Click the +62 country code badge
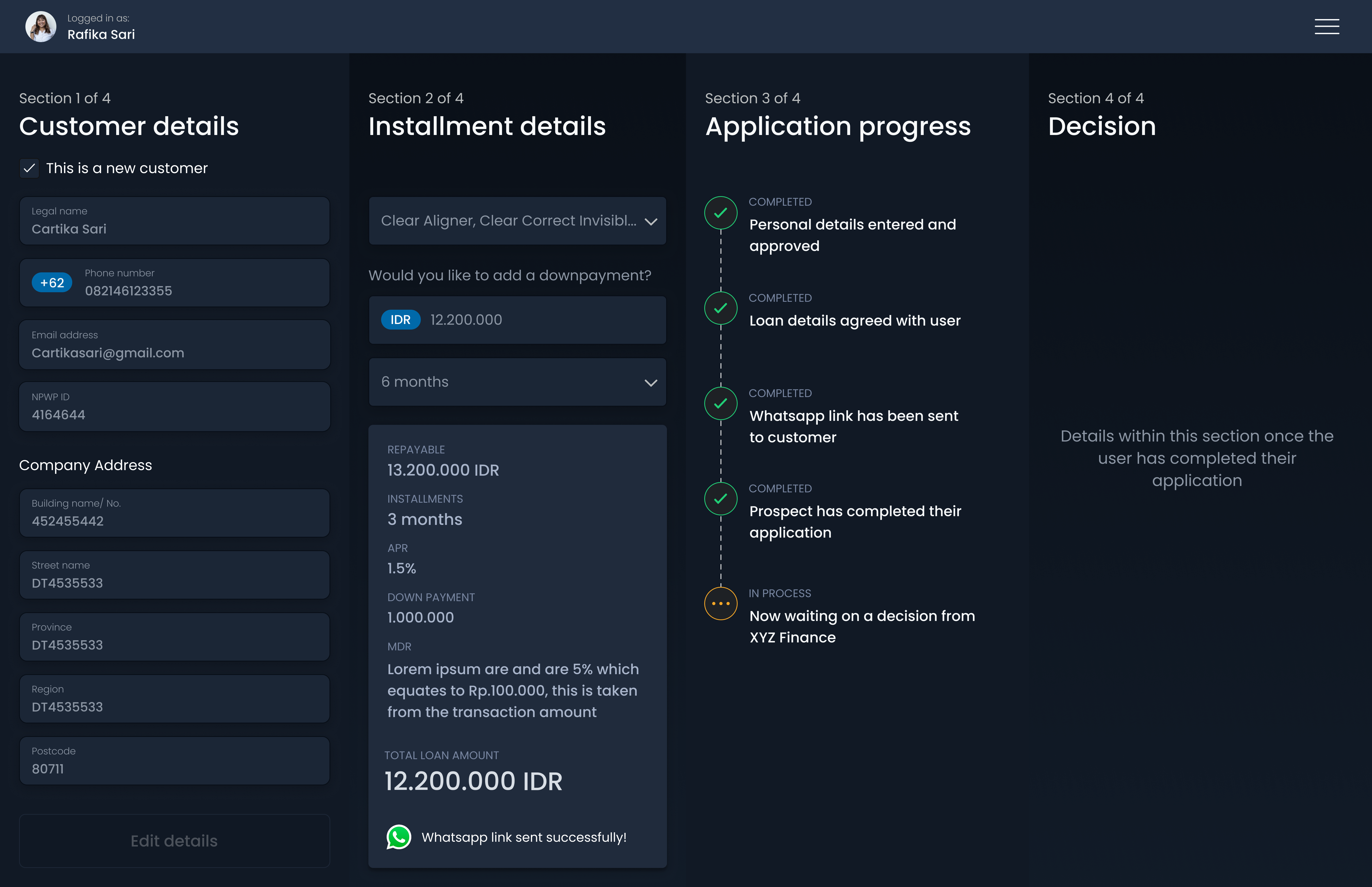This screenshot has width=1372, height=887. (x=52, y=282)
